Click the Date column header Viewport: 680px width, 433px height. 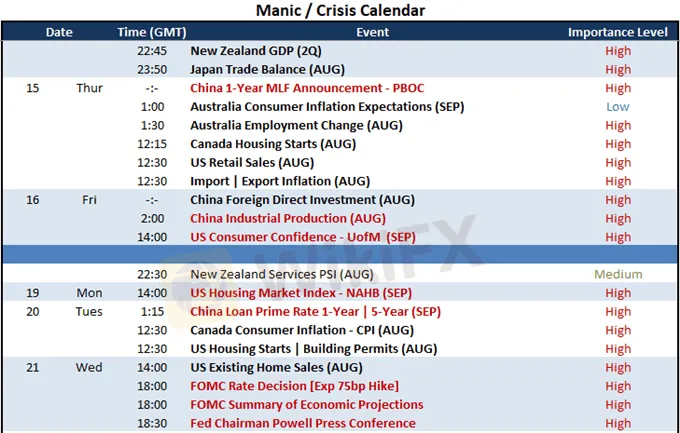(59, 32)
